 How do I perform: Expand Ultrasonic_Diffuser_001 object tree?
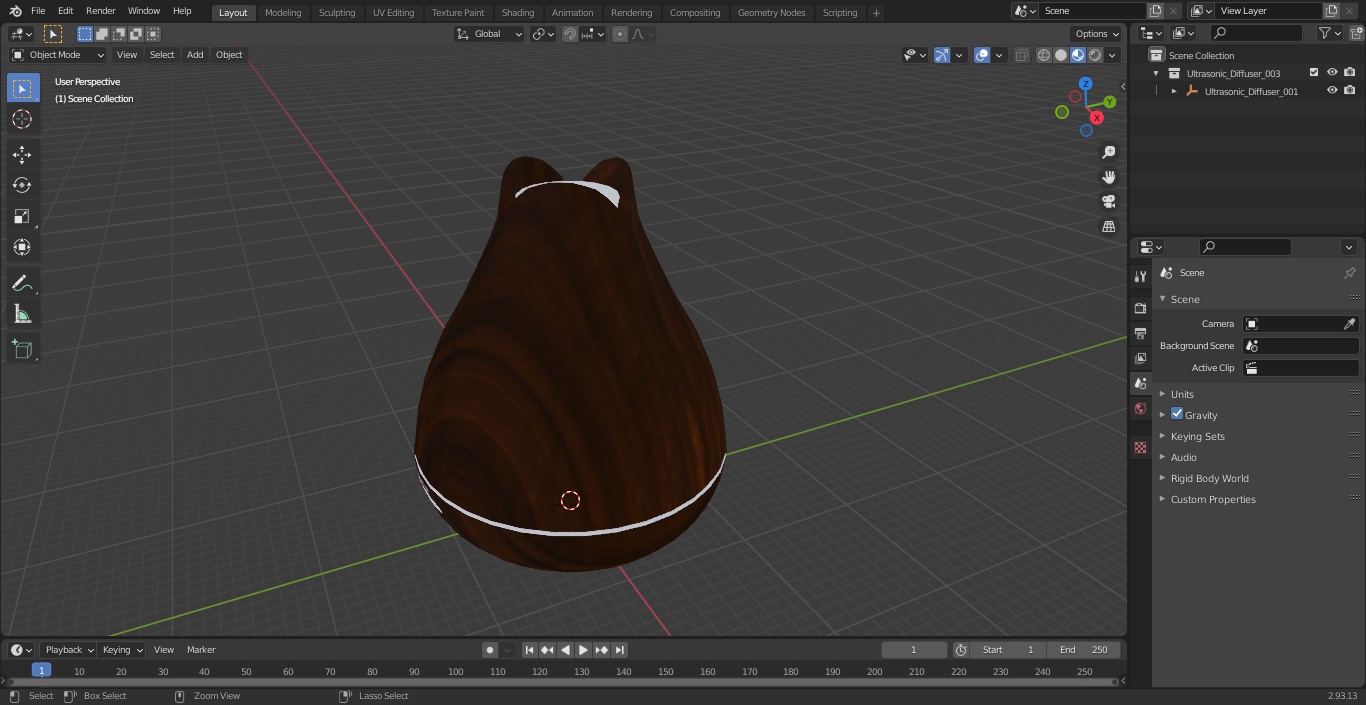point(1174,91)
